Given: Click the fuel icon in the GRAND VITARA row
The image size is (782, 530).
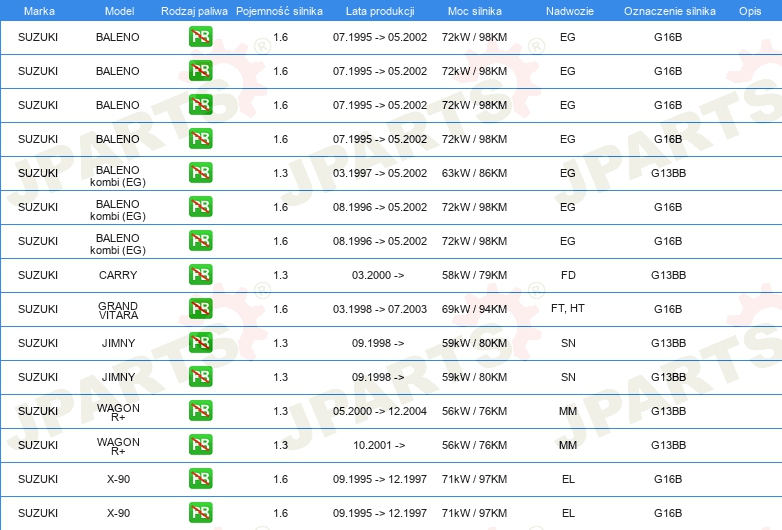Looking at the screenshot, I should 200,309.
